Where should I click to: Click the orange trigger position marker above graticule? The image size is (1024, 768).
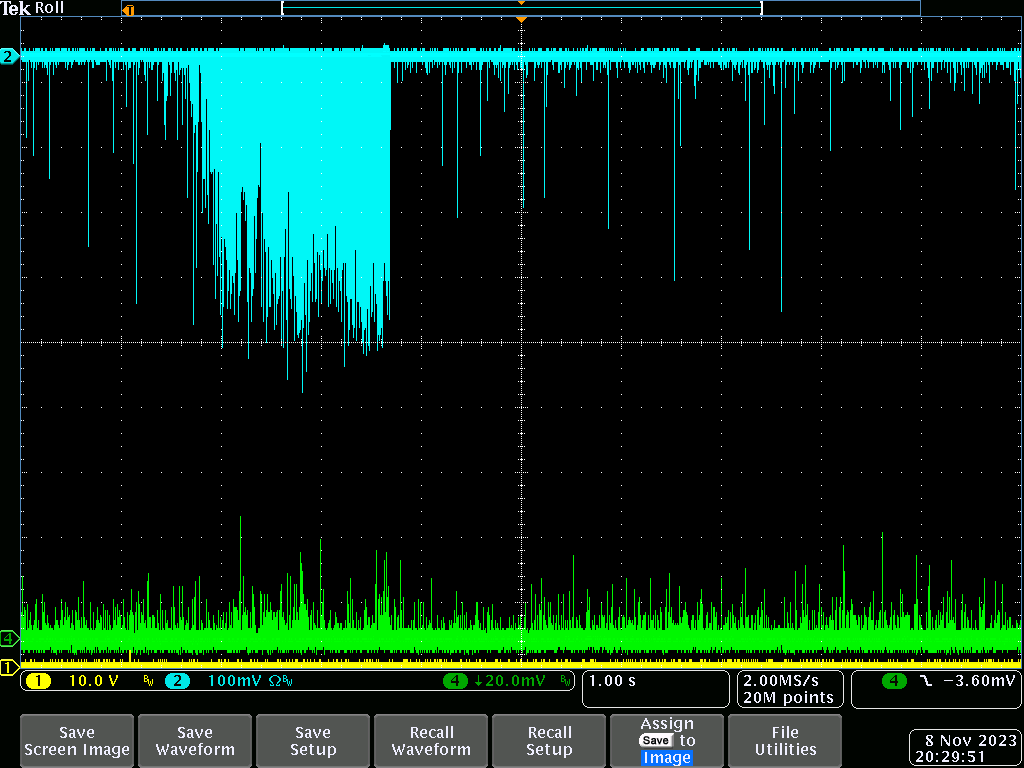click(520, 20)
